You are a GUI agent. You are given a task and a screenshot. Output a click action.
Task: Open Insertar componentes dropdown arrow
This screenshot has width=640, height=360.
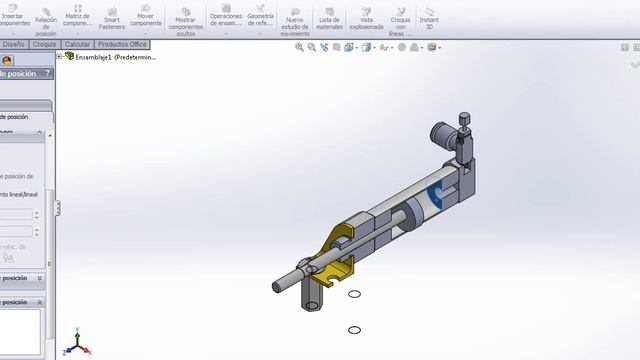tap(13, 33)
